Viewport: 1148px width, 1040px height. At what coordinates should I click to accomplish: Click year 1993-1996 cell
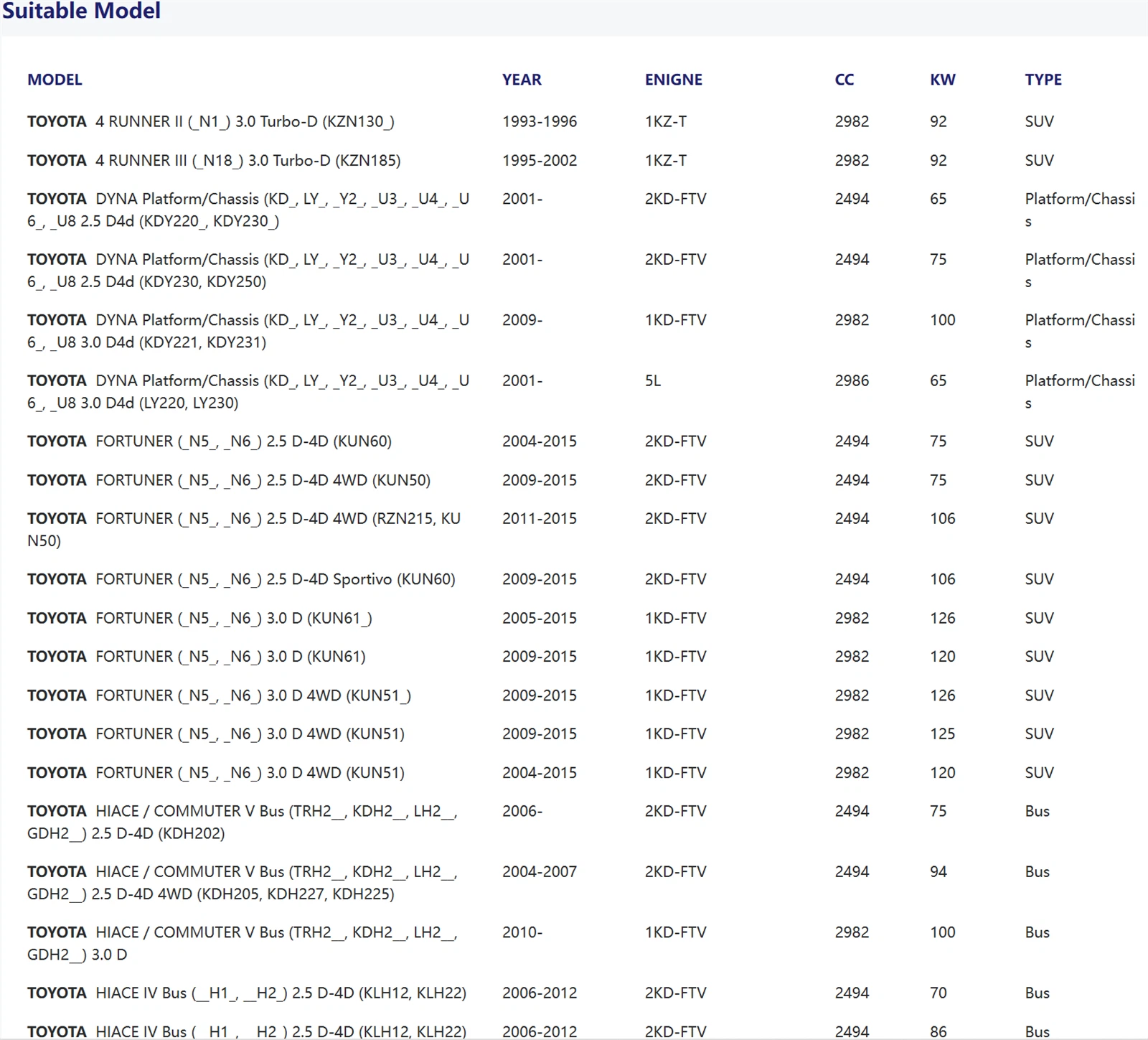(x=540, y=122)
